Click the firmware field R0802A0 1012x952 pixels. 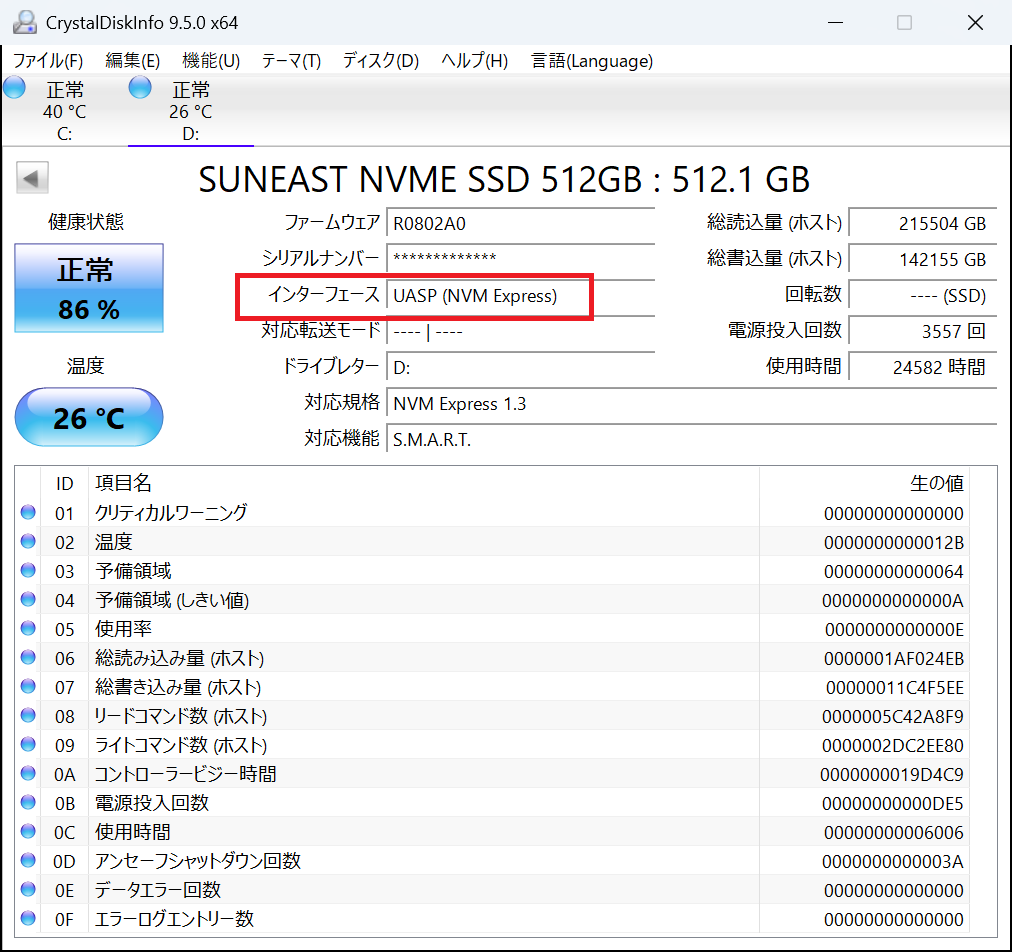click(520, 224)
